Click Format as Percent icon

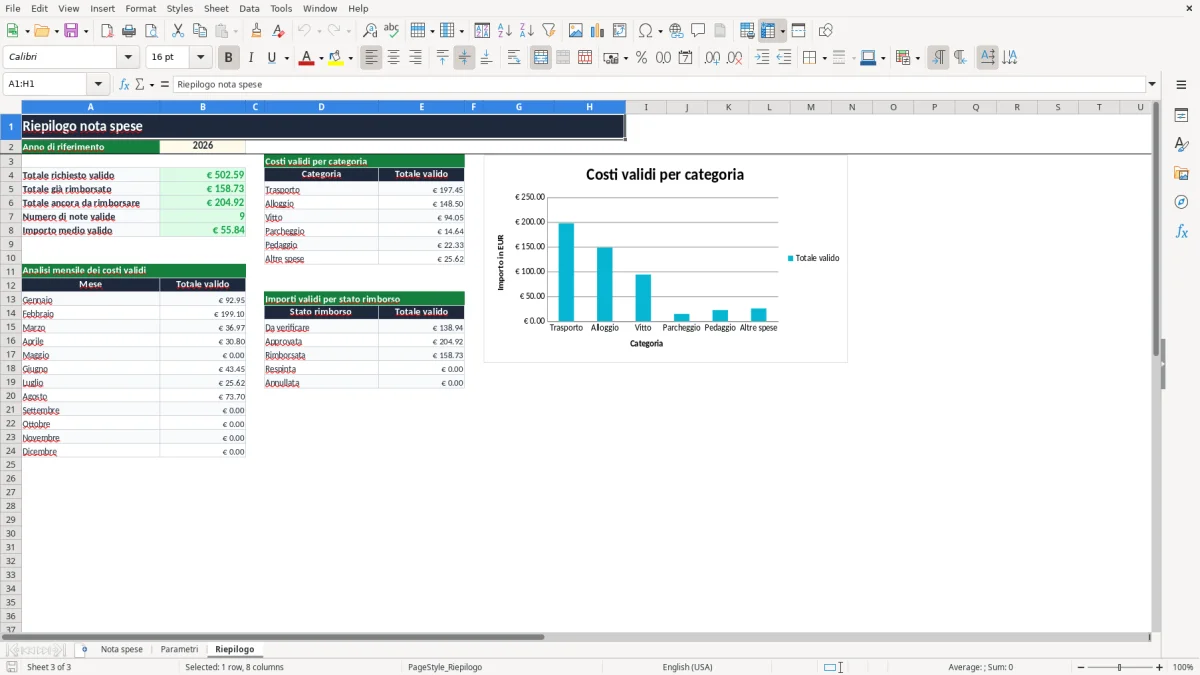pyautogui.click(x=641, y=58)
